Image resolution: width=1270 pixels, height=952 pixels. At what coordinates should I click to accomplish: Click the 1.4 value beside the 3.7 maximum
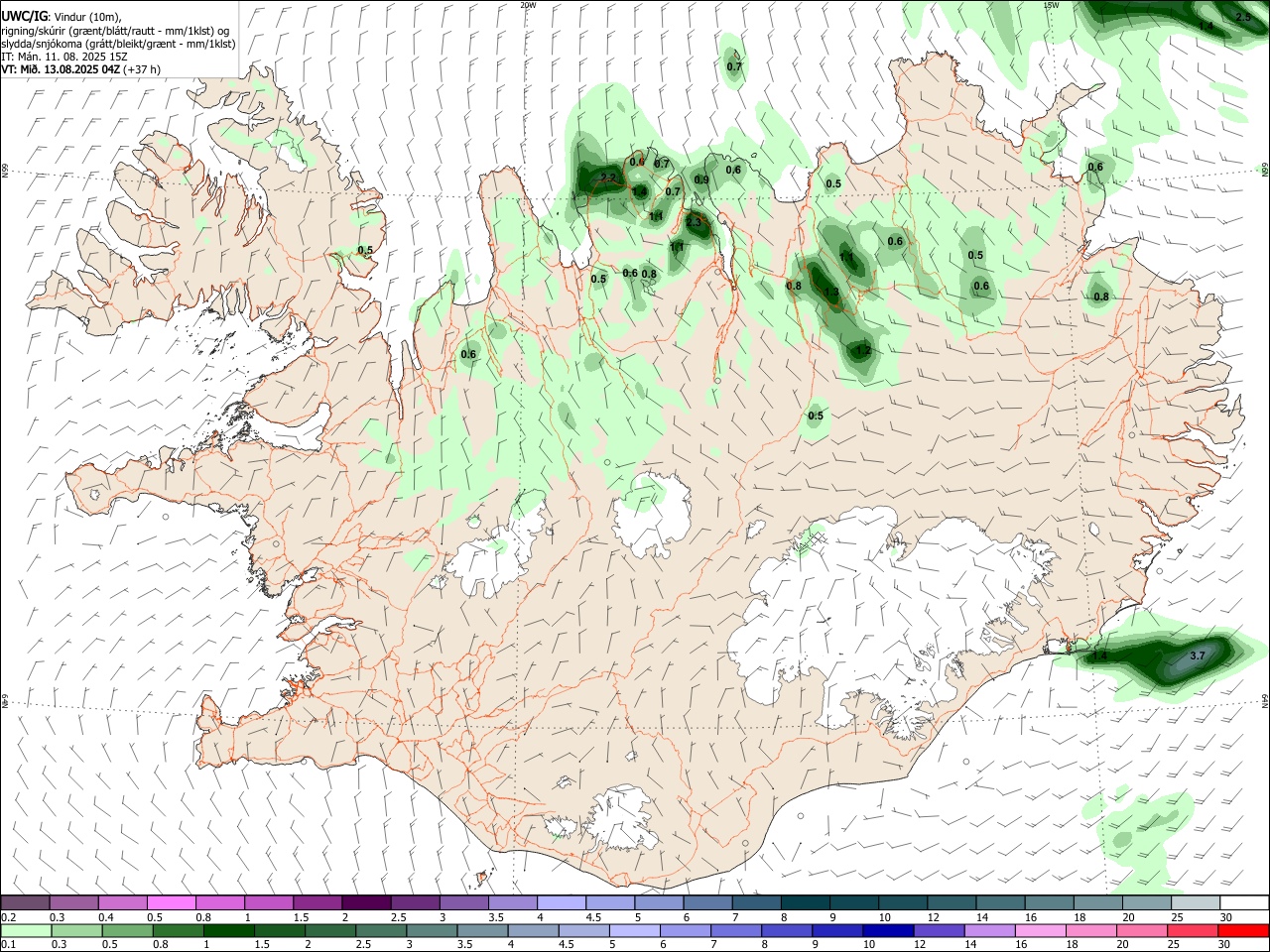click(1099, 655)
